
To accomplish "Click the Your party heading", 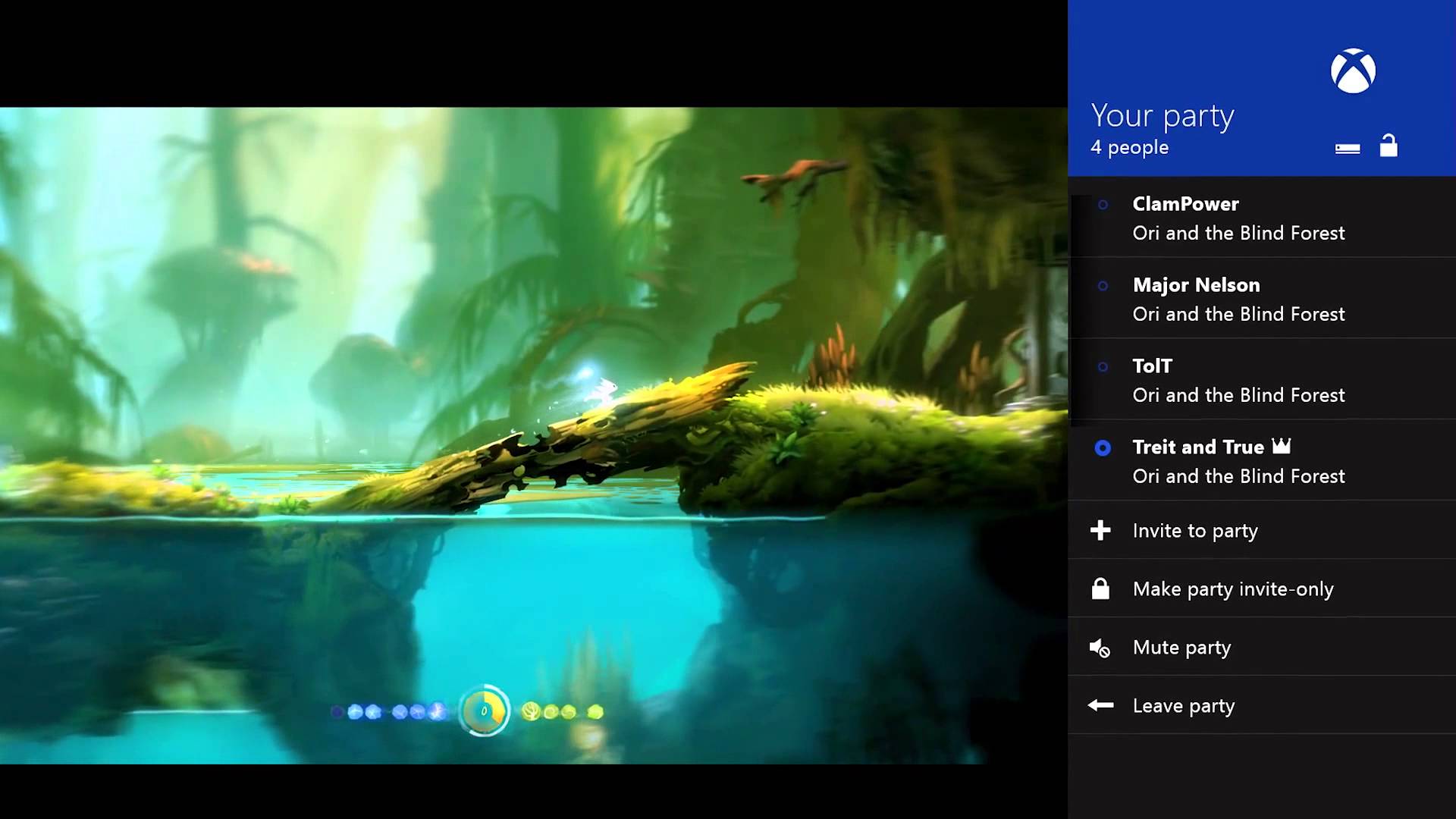I will [x=1163, y=117].
